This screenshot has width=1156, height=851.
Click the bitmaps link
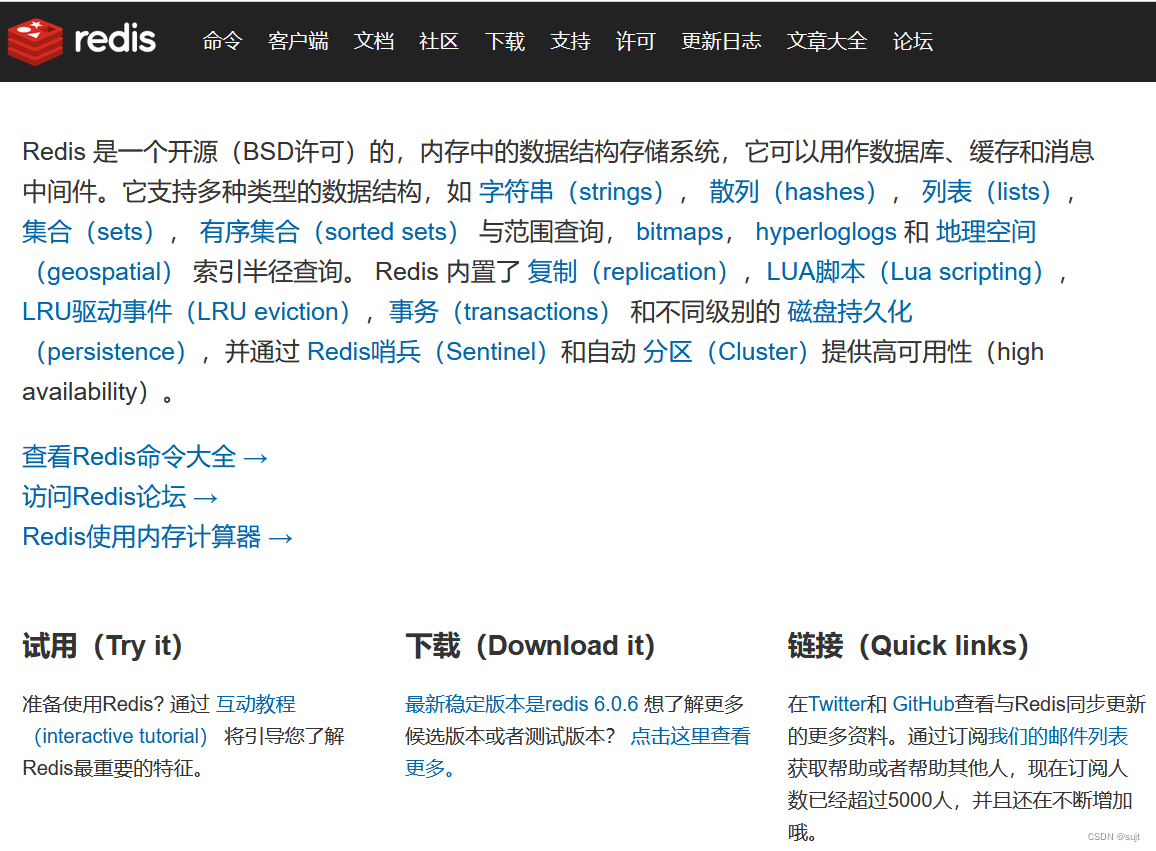pyautogui.click(x=680, y=232)
